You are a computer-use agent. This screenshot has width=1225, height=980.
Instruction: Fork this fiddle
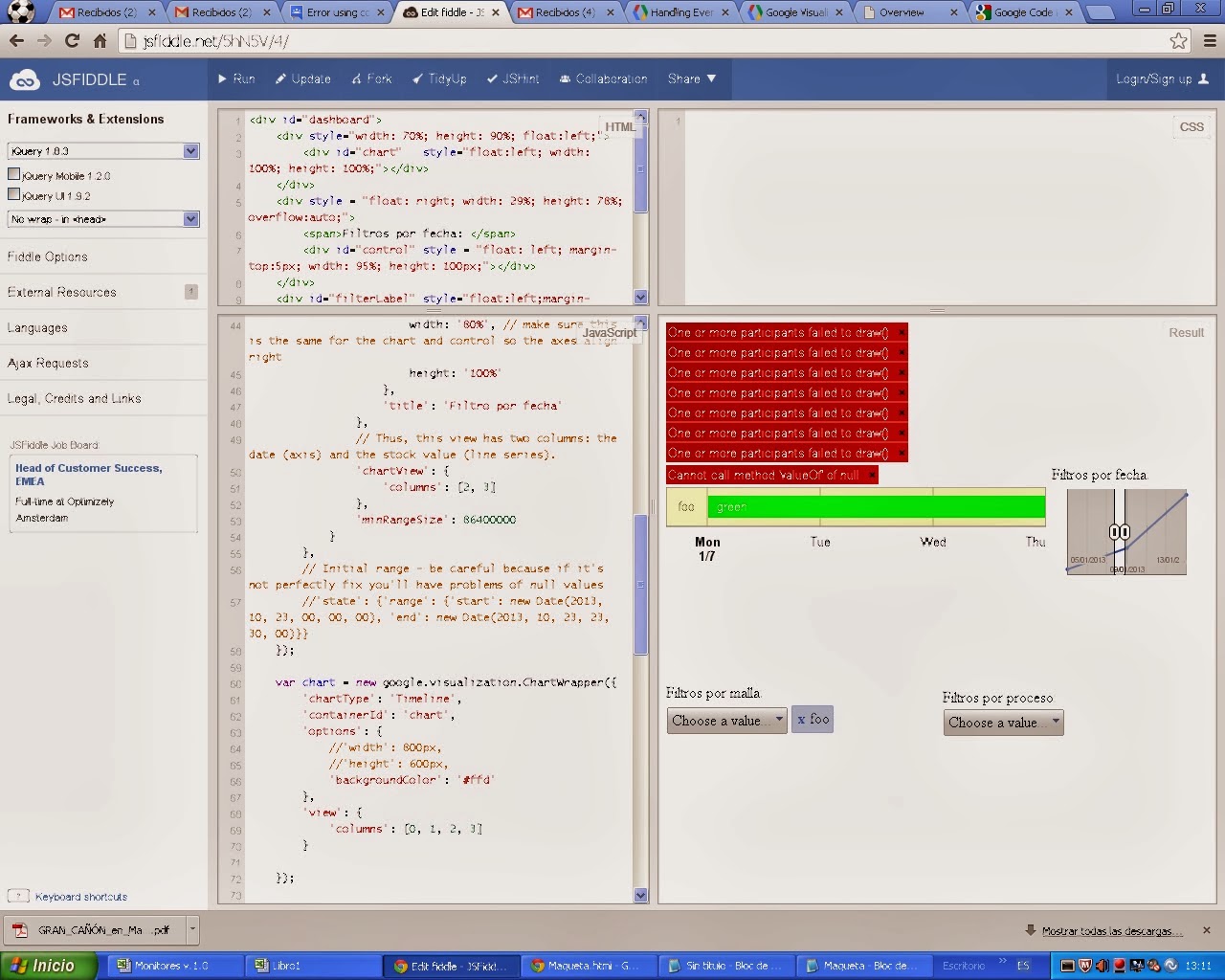coord(371,78)
